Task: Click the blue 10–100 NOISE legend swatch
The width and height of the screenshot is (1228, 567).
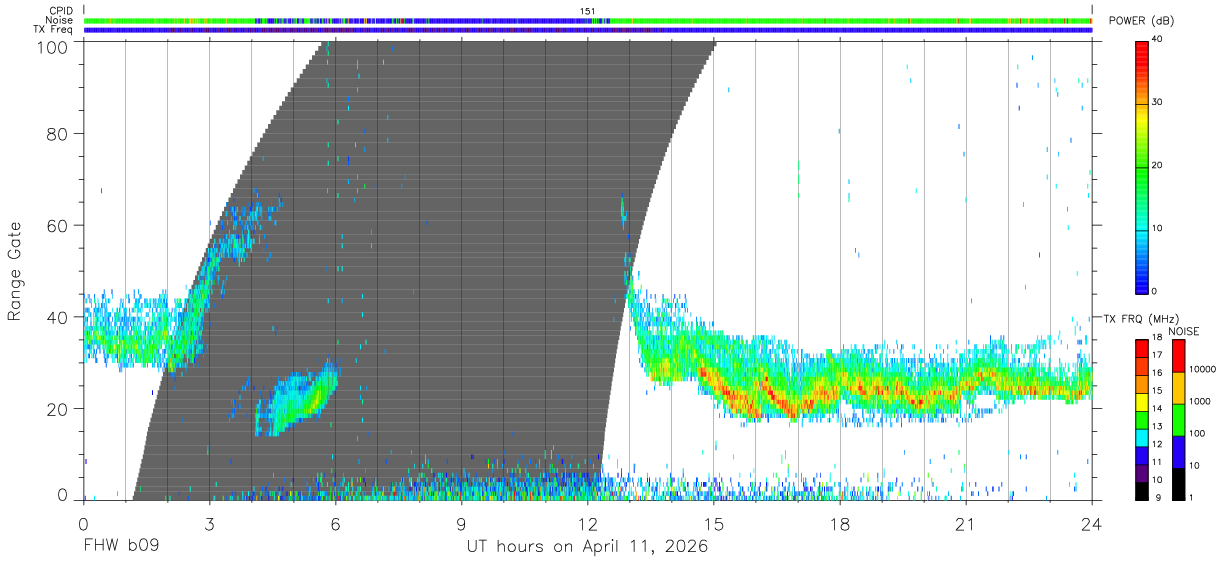Action: tap(1178, 452)
